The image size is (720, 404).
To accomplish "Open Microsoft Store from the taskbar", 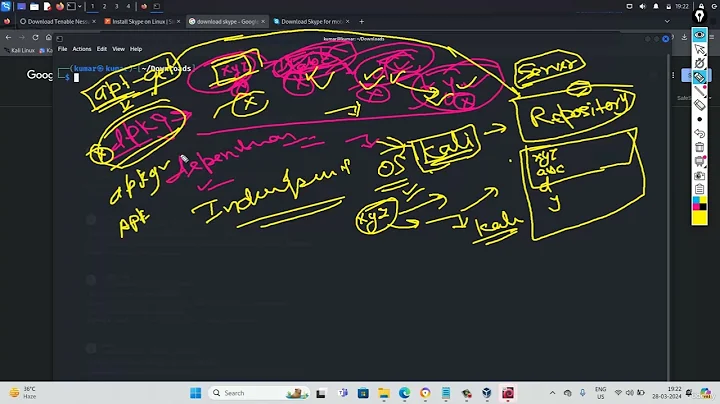I will pyautogui.click(x=363, y=393).
